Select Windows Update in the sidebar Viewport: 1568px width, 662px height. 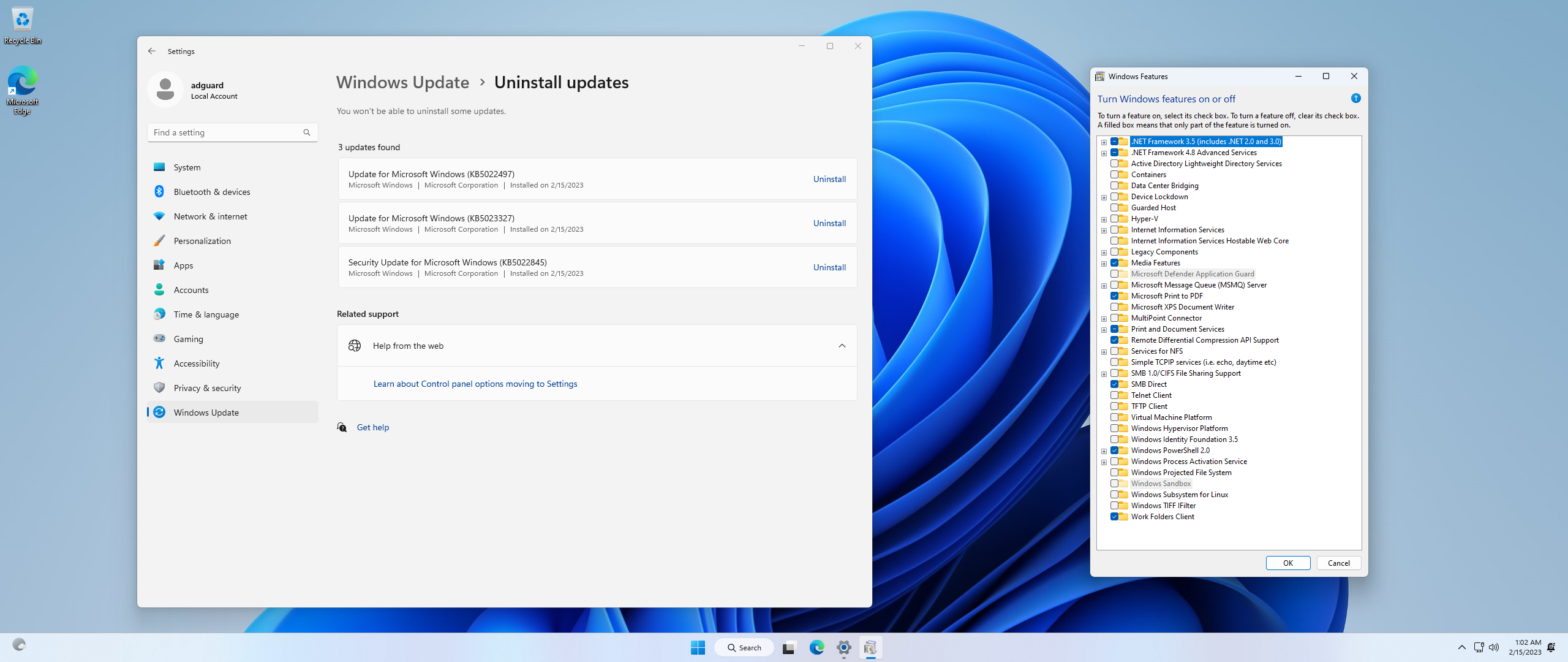pyautogui.click(x=233, y=413)
